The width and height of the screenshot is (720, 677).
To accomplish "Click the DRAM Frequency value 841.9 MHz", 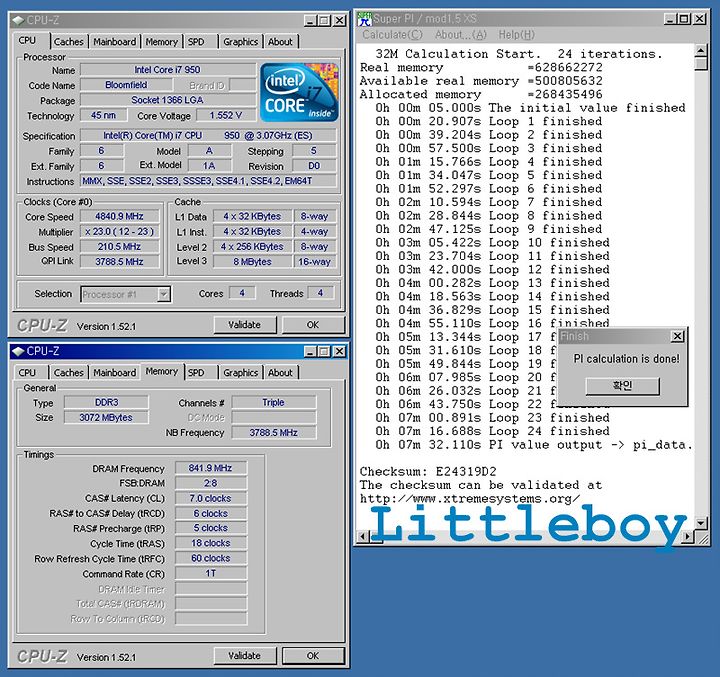I will pyautogui.click(x=210, y=468).
